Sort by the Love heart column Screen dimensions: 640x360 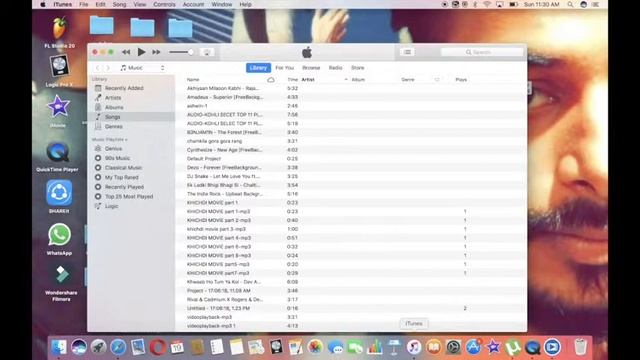437,80
